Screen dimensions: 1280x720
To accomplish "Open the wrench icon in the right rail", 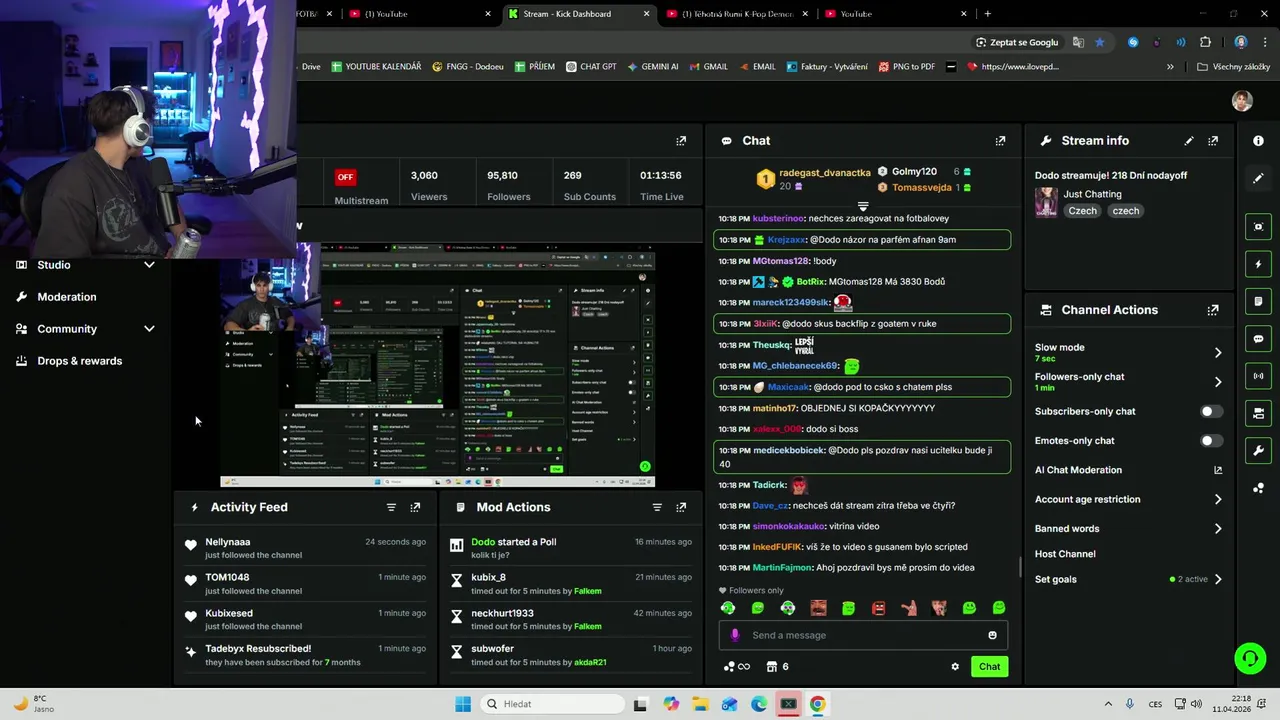I will 1258,451.
